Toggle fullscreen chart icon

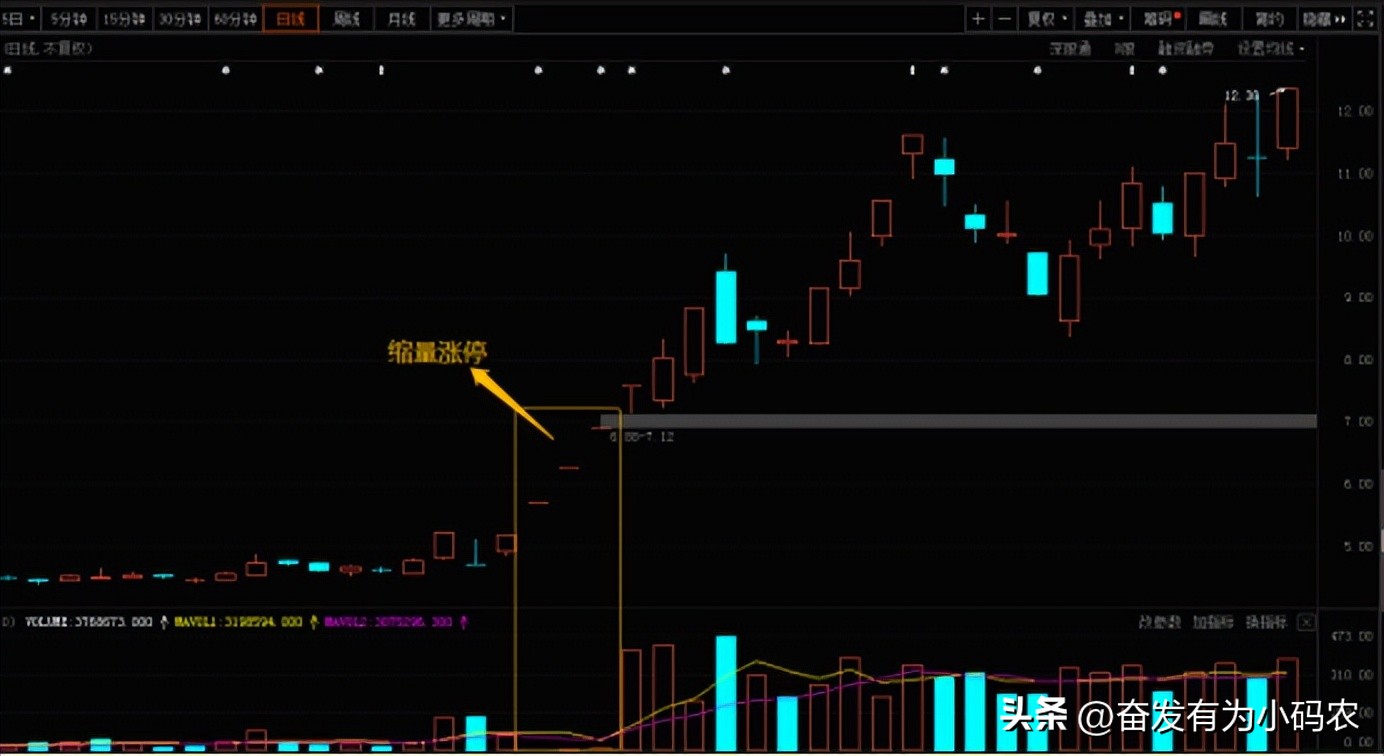tap(1366, 18)
